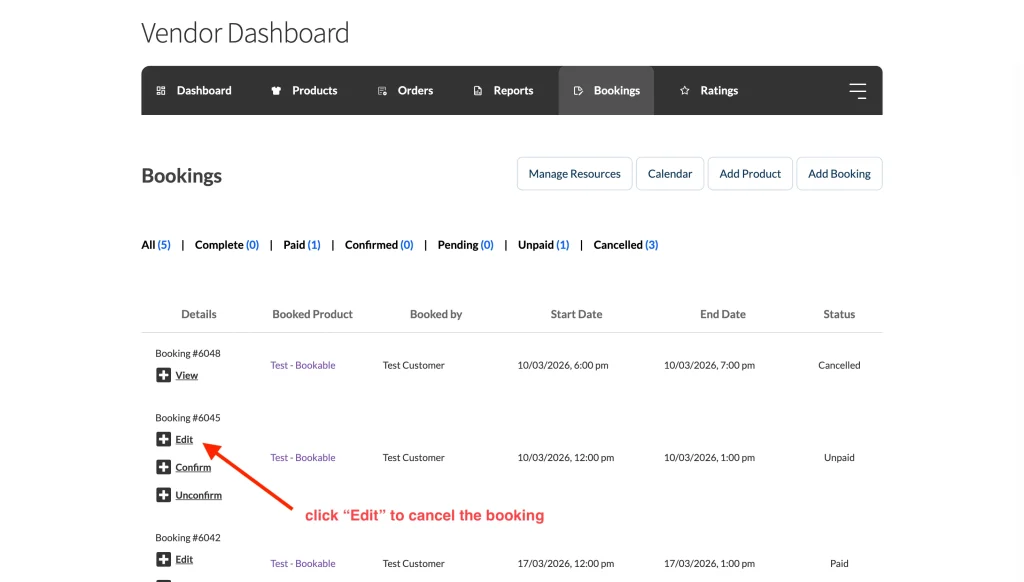The height and width of the screenshot is (582, 1024).
Task: Click the Dashboard grid icon
Action: click(161, 91)
